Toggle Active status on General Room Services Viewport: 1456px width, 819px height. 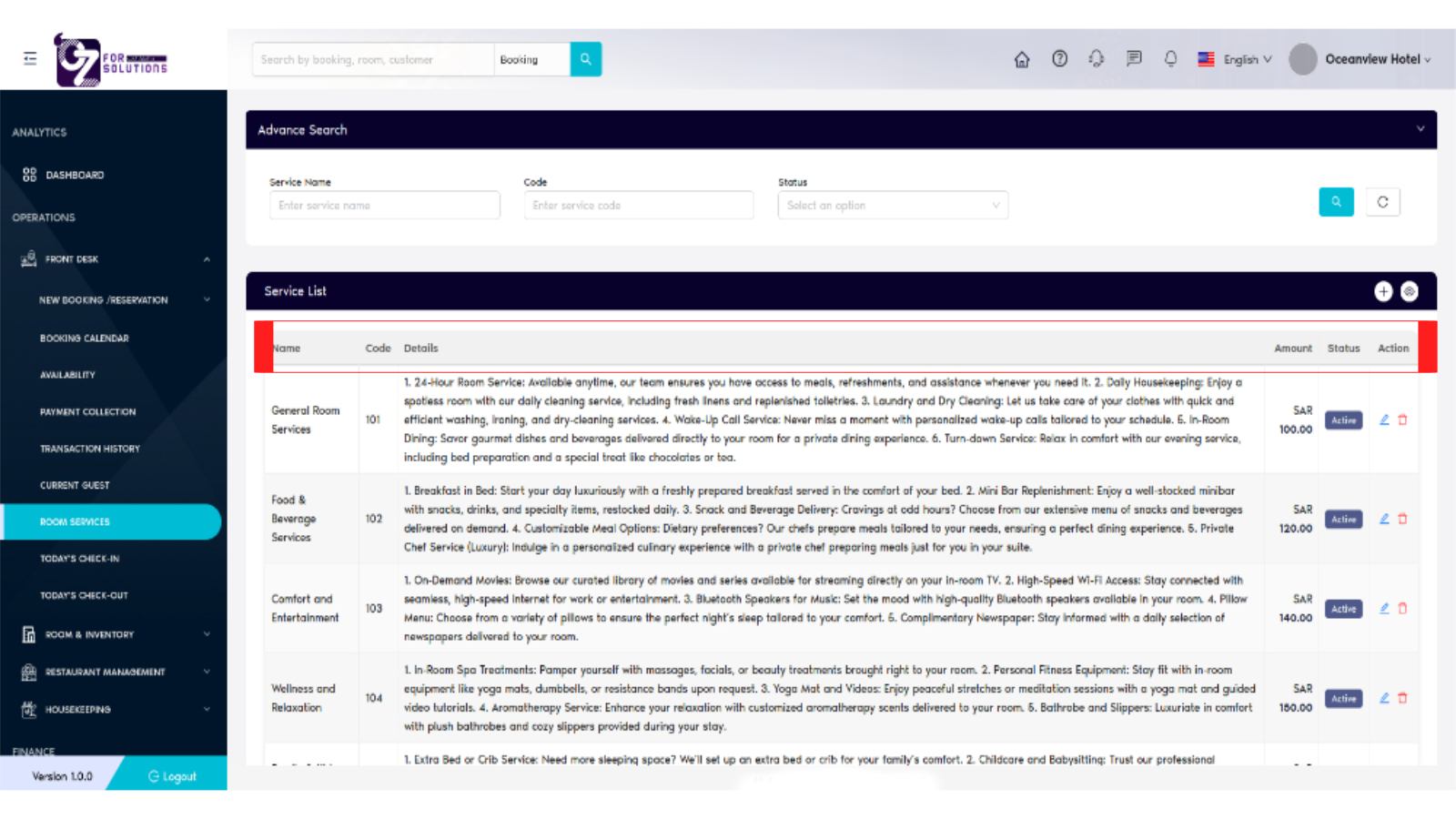pyautogui.click(x=1343, y=420)
